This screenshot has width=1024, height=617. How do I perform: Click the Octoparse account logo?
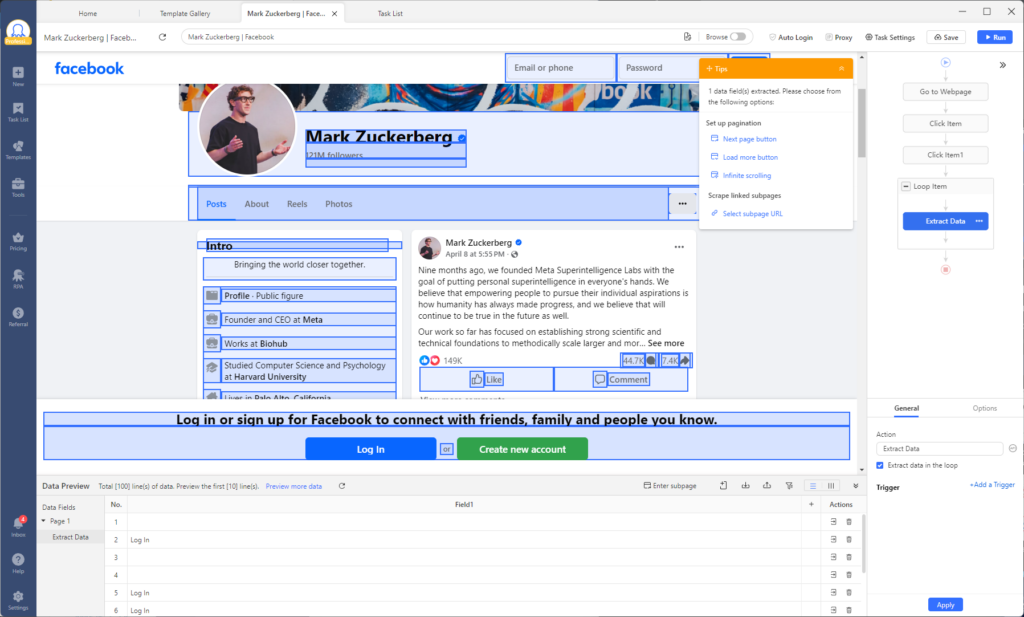pos(18,31)
